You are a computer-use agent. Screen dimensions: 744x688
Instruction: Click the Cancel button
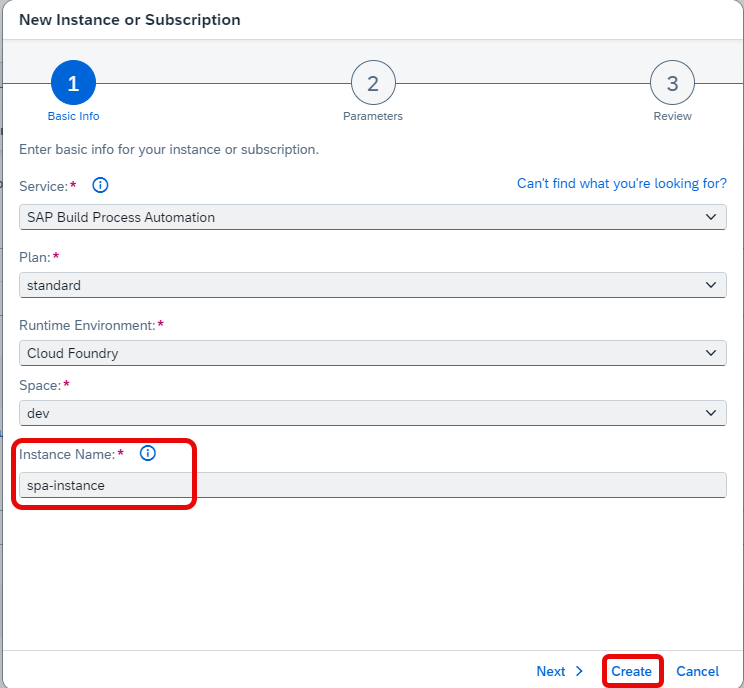tap(698, 671)
